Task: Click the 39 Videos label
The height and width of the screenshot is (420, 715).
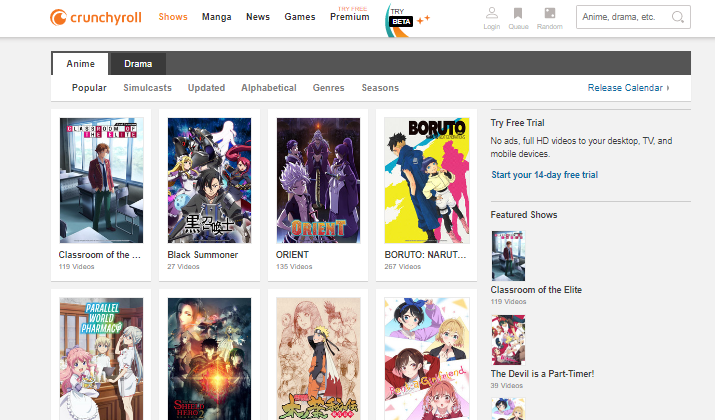Action: (x=507, y=386)
